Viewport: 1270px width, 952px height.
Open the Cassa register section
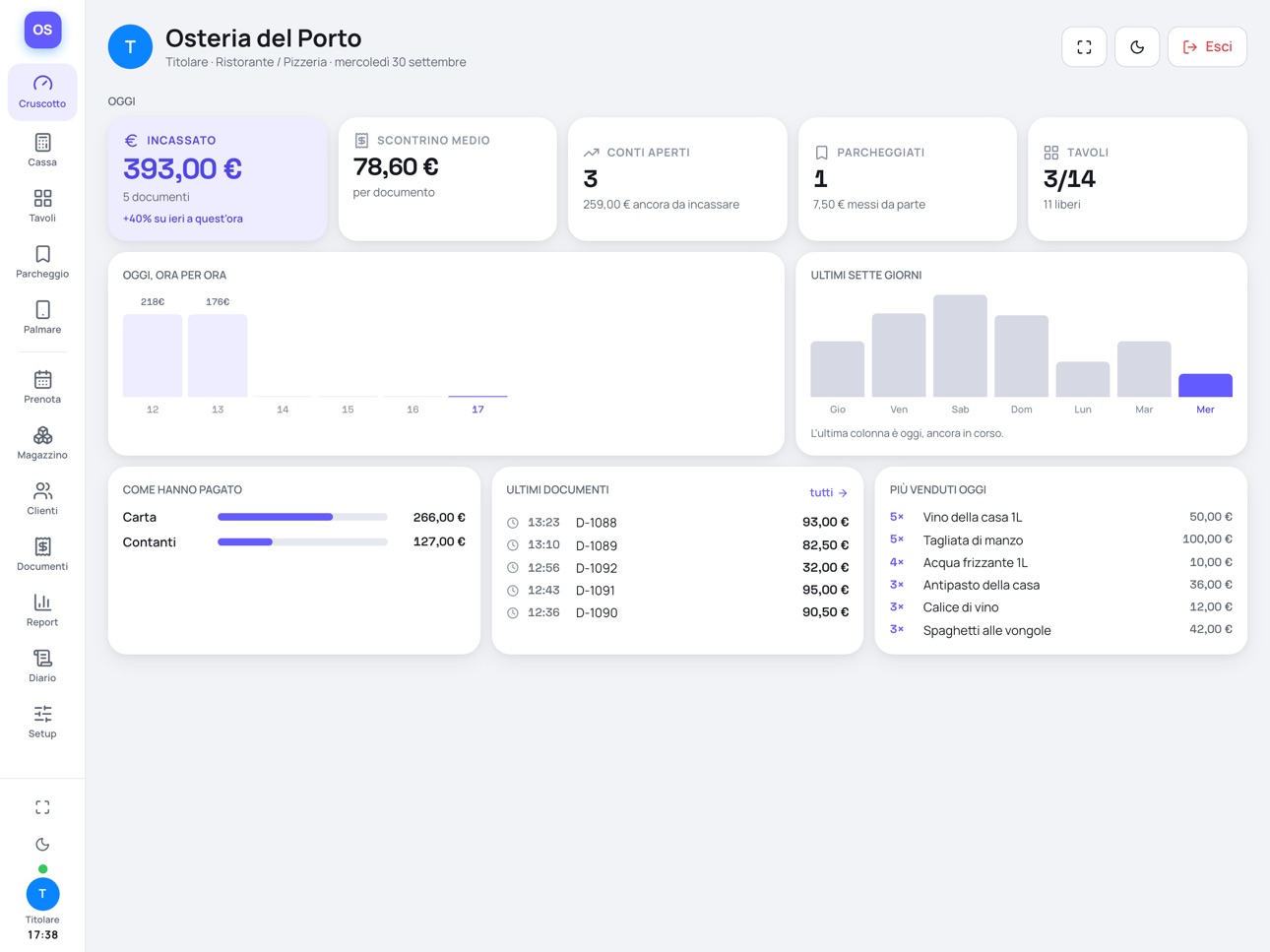42,150
